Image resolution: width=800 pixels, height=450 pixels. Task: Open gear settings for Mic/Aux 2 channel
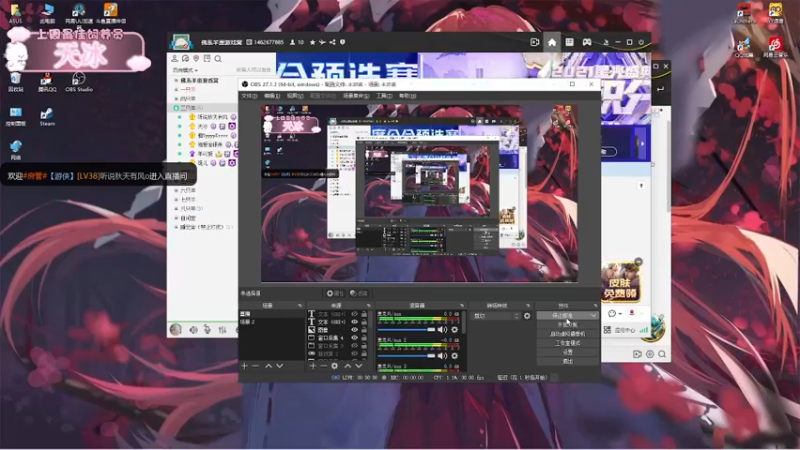coord(455,356)
